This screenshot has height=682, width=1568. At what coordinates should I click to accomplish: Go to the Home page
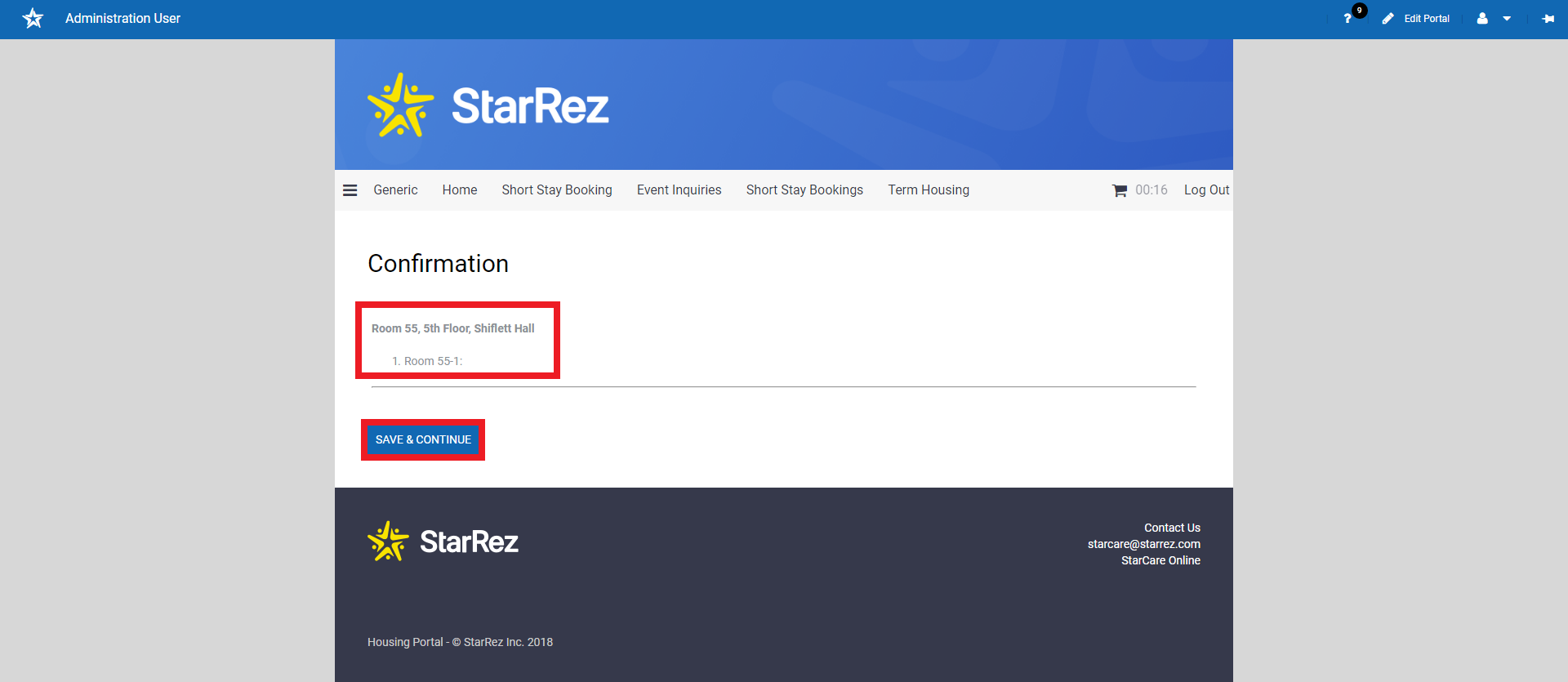[460, 190]
